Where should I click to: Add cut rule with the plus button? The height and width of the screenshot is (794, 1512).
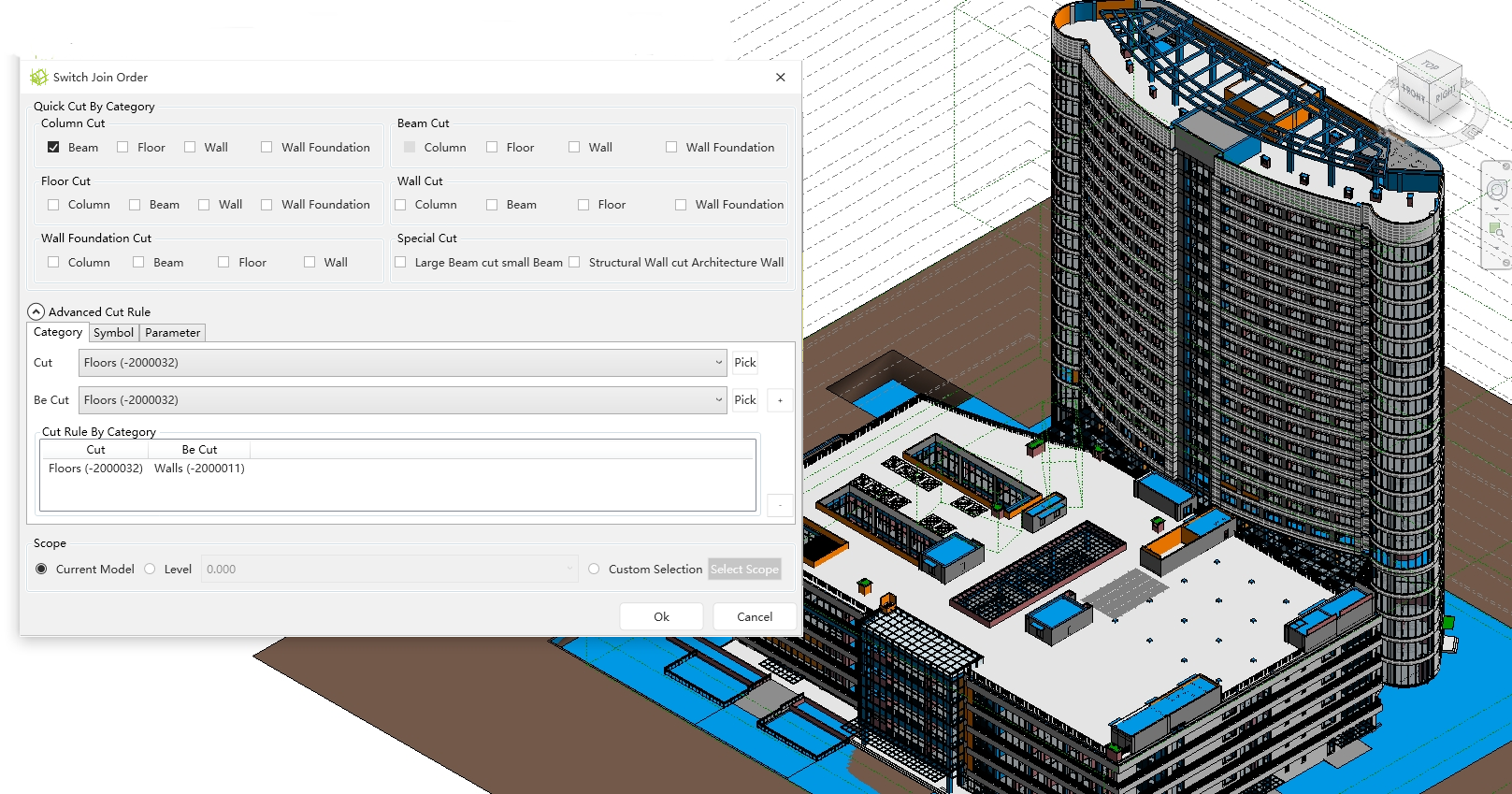(780, 400)
